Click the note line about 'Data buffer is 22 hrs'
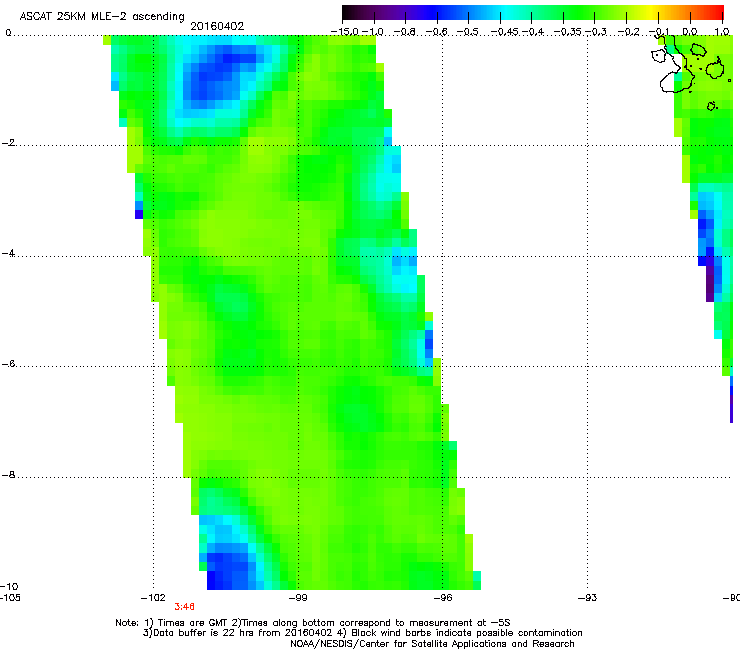 coord(362,633)
